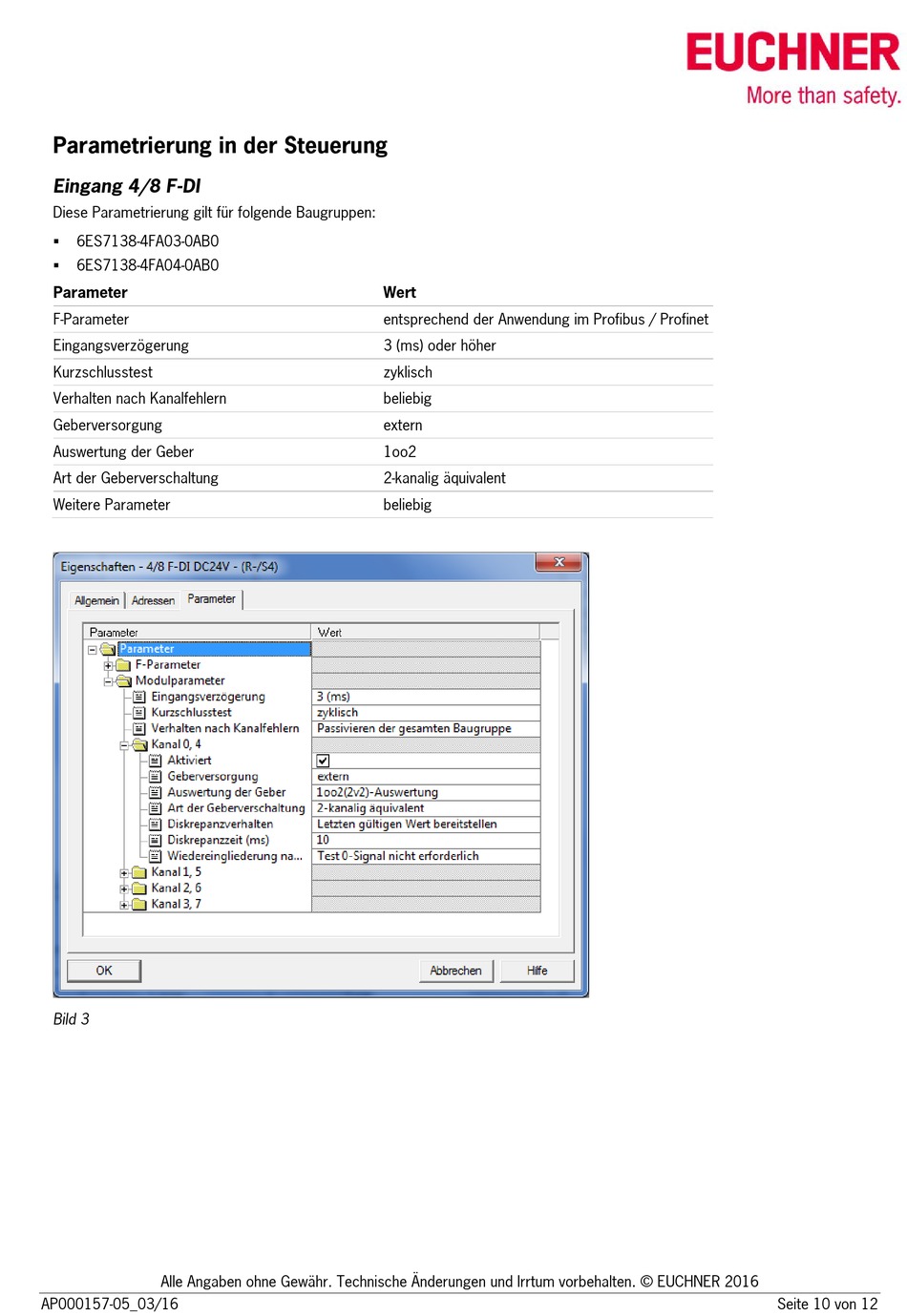This screenshot has width=907, height=1316.
Task: Select the Parameter tab
Action: 211,599
